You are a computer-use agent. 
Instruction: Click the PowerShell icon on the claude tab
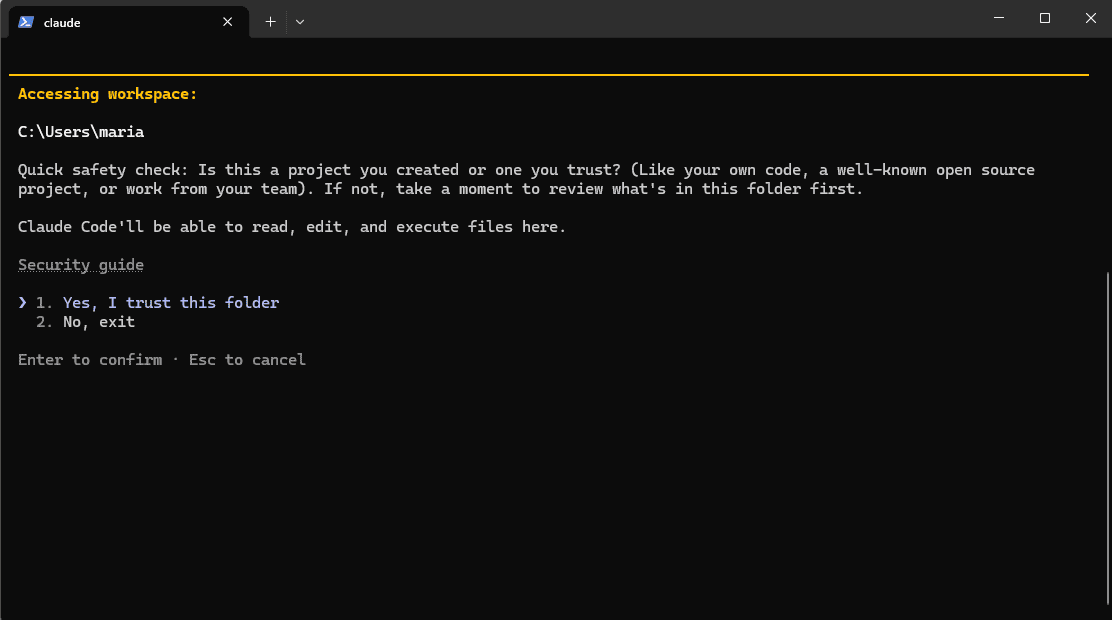pos(26,22)
